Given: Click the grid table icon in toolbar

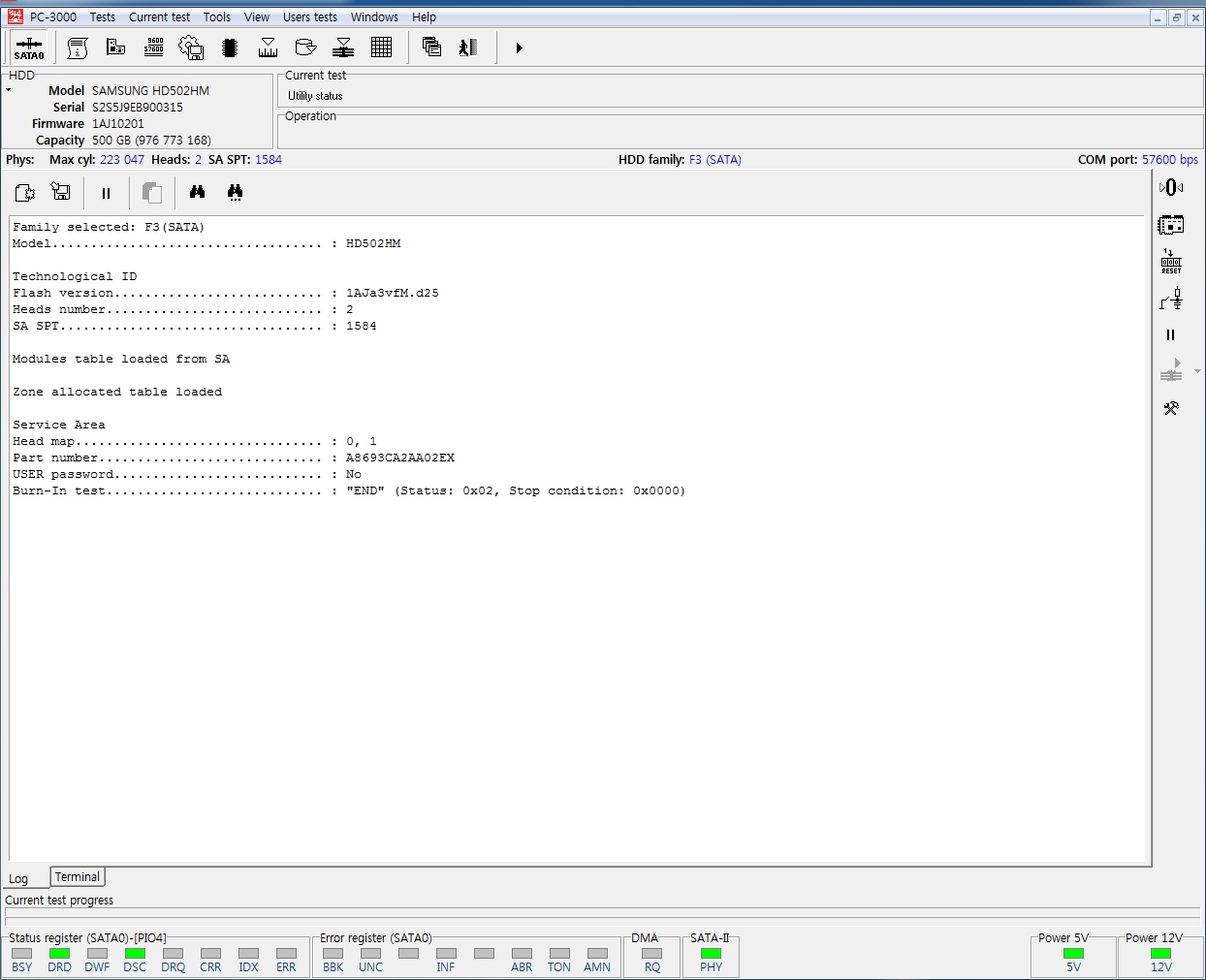Looking at the screenshot, I should [x=381, y=47].
